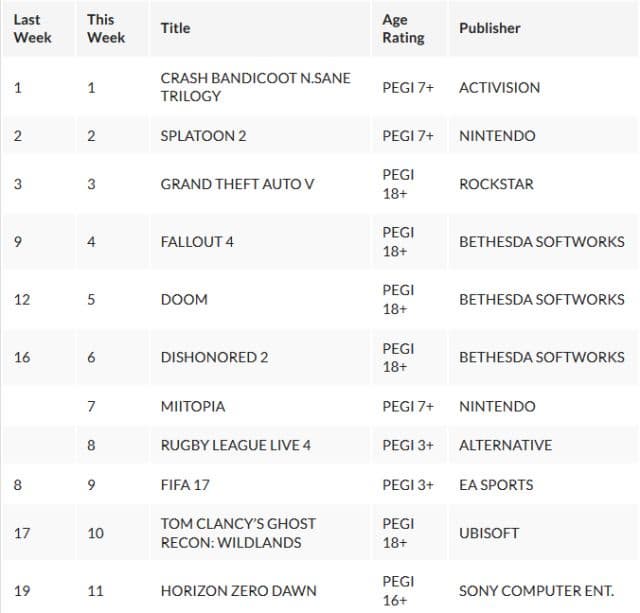This screenshot has height=613, width=640.
Task: Click the Activision publisher cell
Action: click(499, 87)
